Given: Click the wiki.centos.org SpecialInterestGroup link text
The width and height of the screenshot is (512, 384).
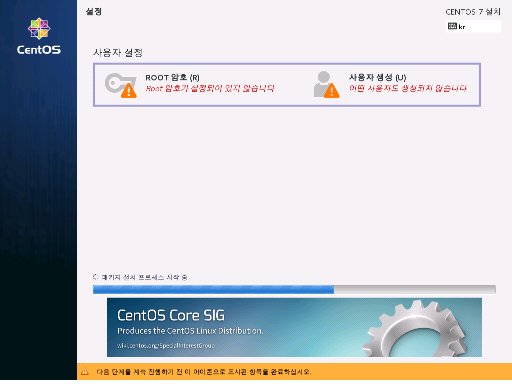Looking at the screenshot, I should 166,345.
